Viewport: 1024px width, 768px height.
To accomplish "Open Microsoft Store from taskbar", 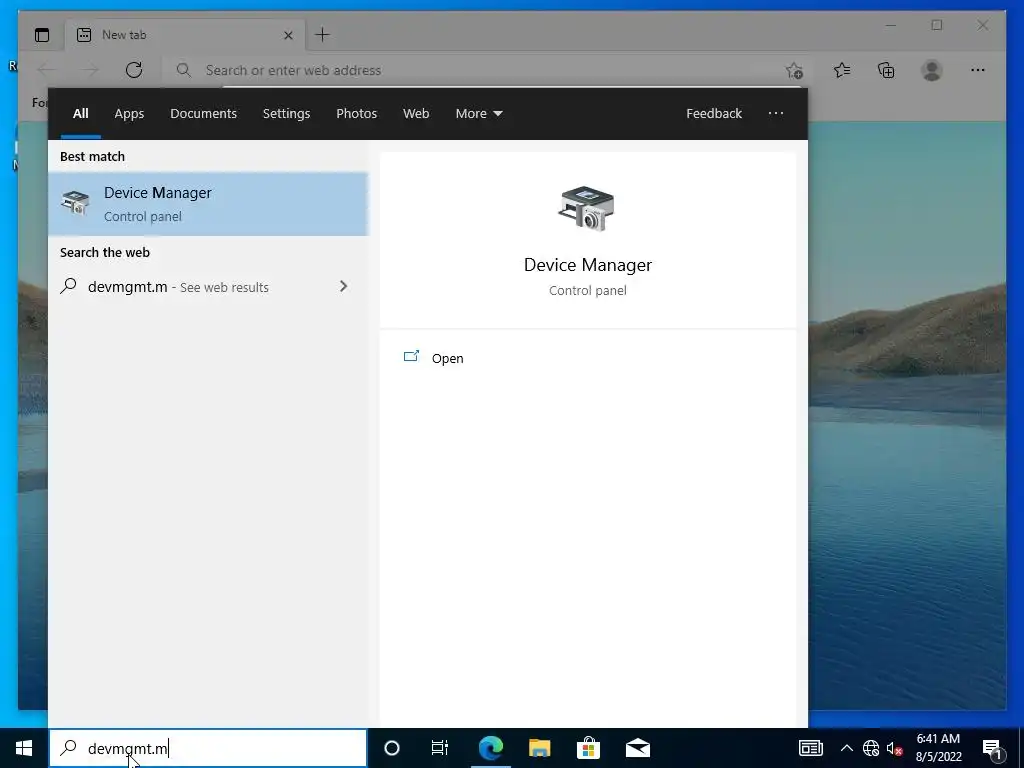I will click(588, 748).
